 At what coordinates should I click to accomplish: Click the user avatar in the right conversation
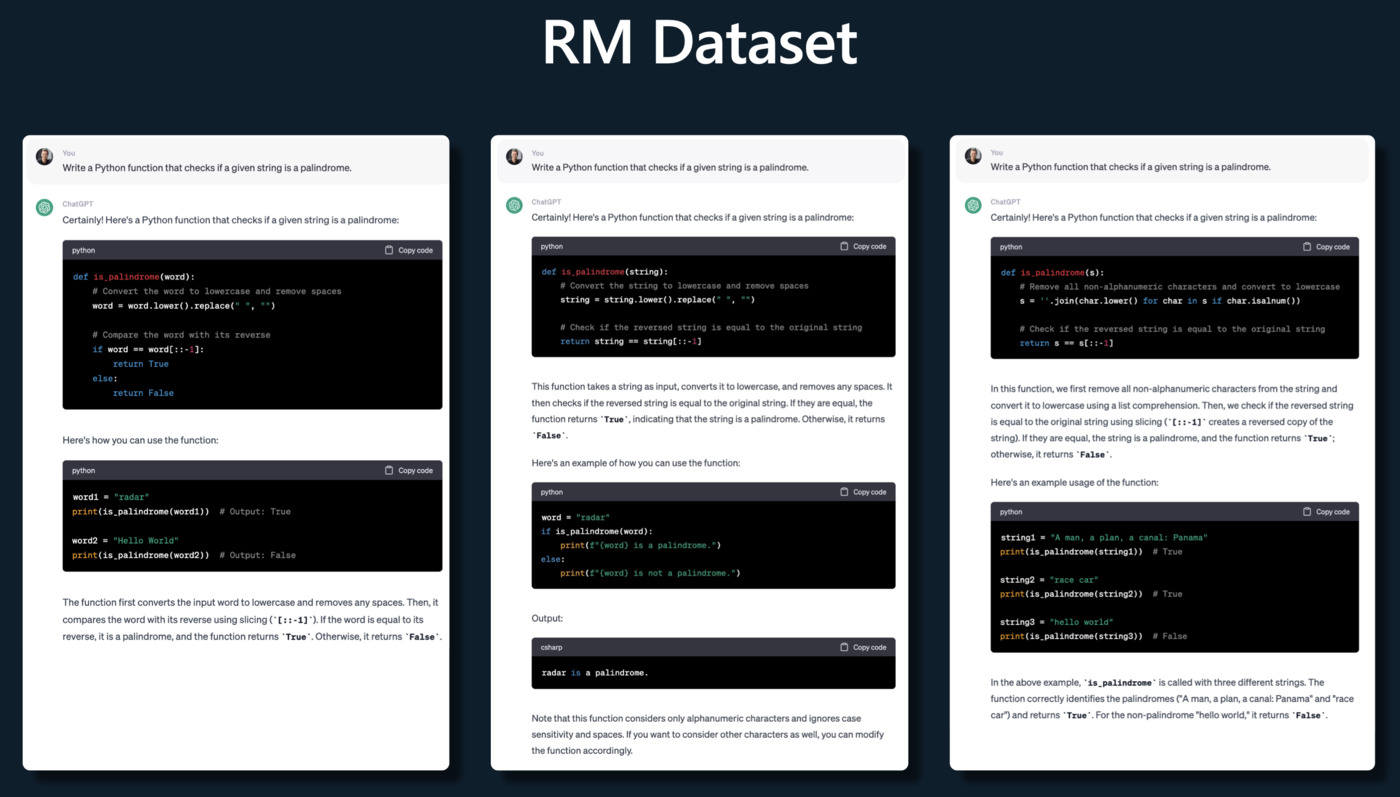(971, 154)
